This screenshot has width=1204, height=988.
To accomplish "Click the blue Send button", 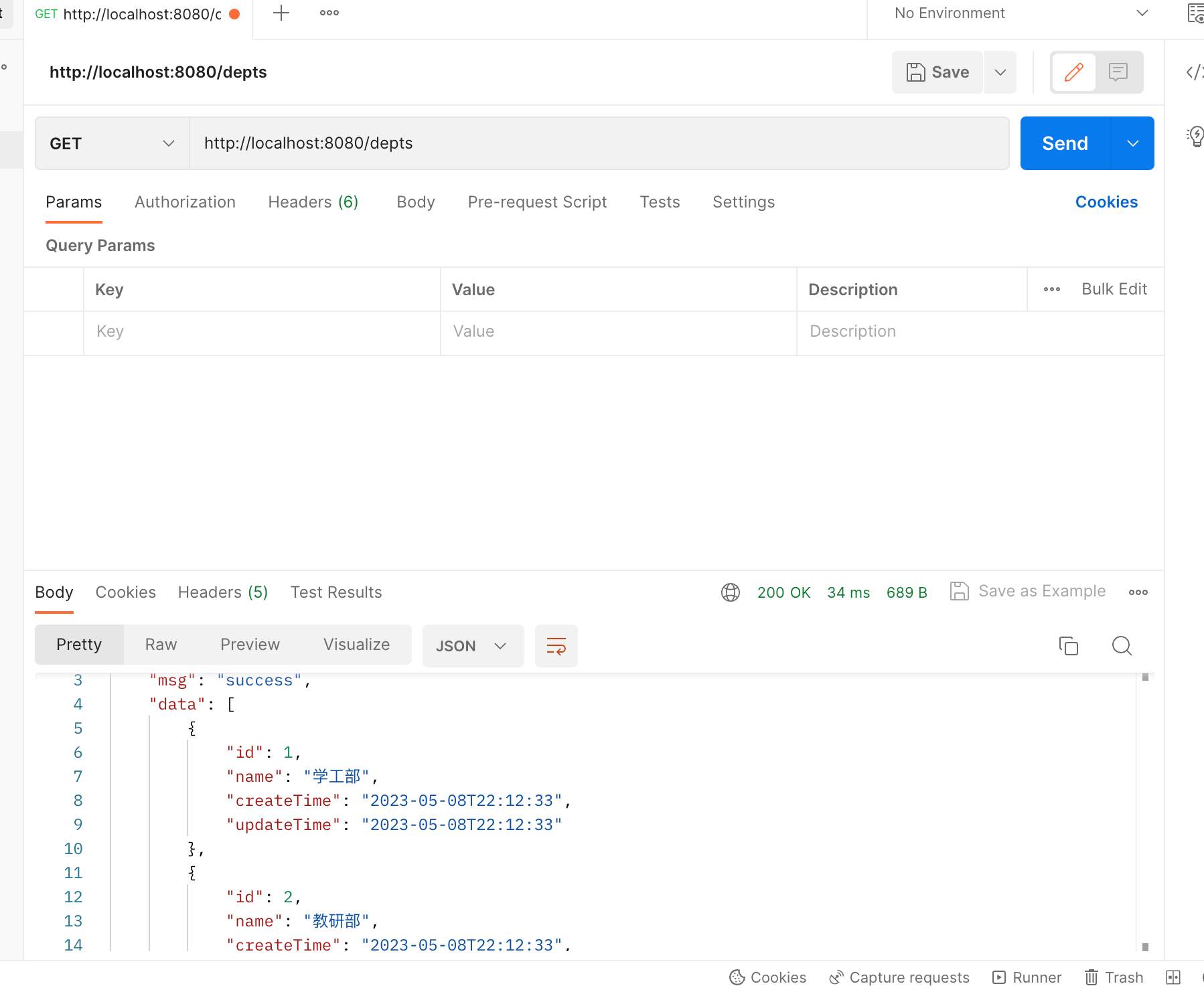I will [x=1065, y=143].
